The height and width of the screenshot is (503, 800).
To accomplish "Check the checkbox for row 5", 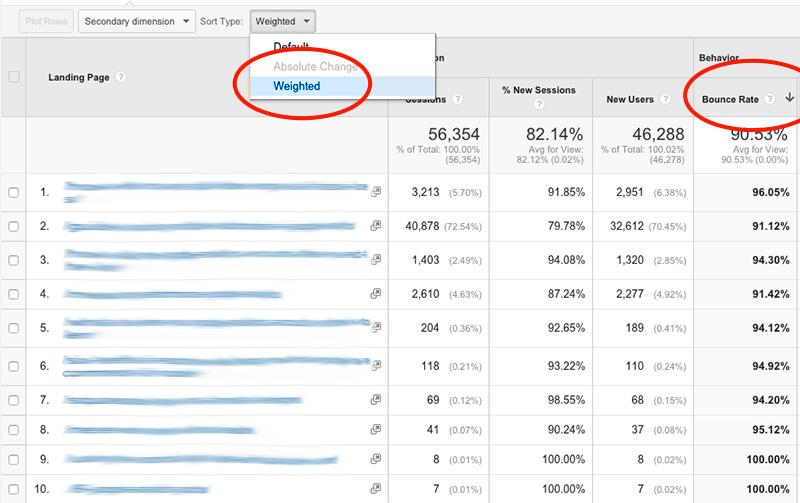I will click(14, 328).
